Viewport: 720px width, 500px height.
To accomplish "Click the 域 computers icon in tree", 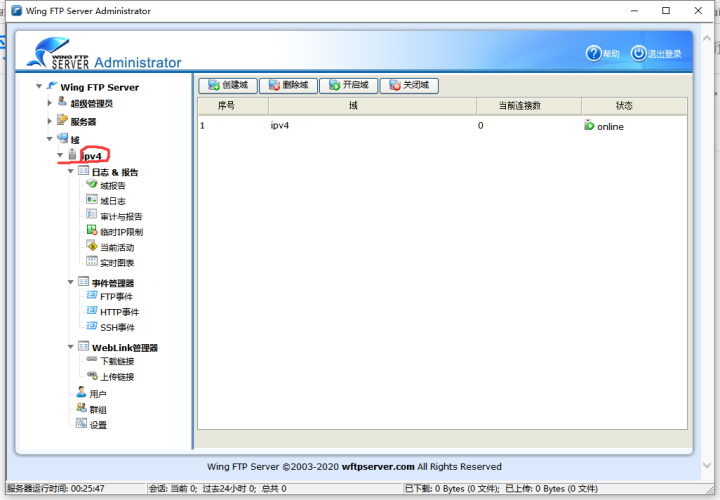I will (x=63, y=138).
